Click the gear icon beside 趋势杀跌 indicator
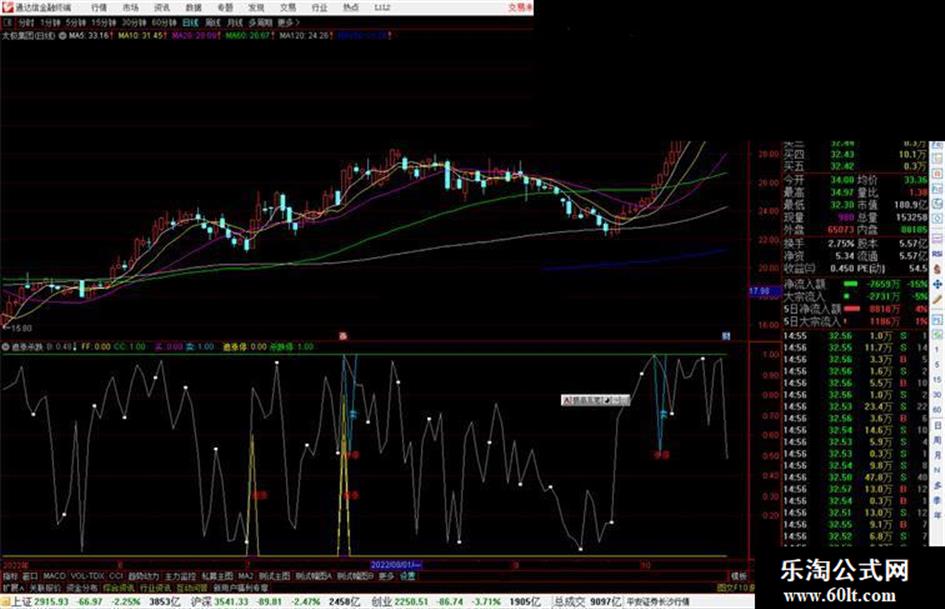The image size is (945, 609). click(x=6, y=347)
